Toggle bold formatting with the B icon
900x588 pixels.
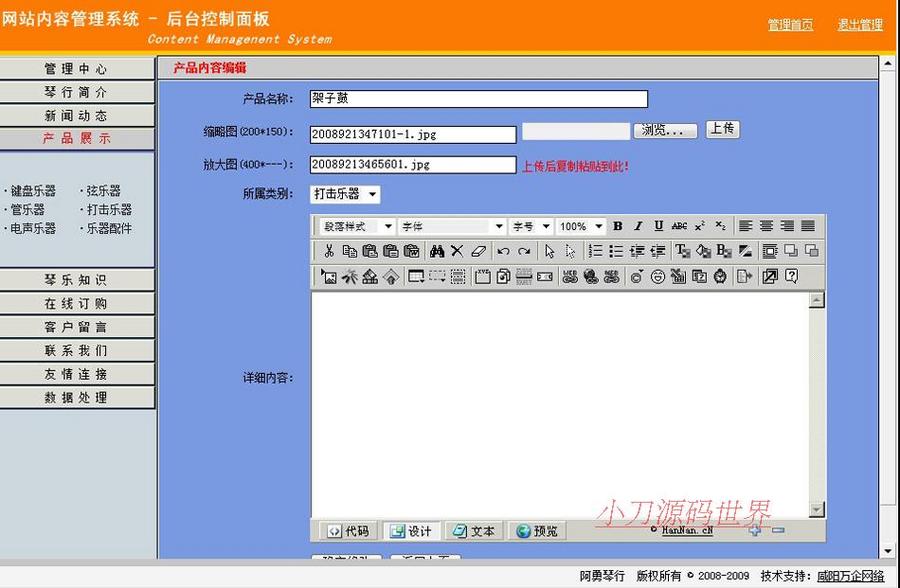point(617,226)
